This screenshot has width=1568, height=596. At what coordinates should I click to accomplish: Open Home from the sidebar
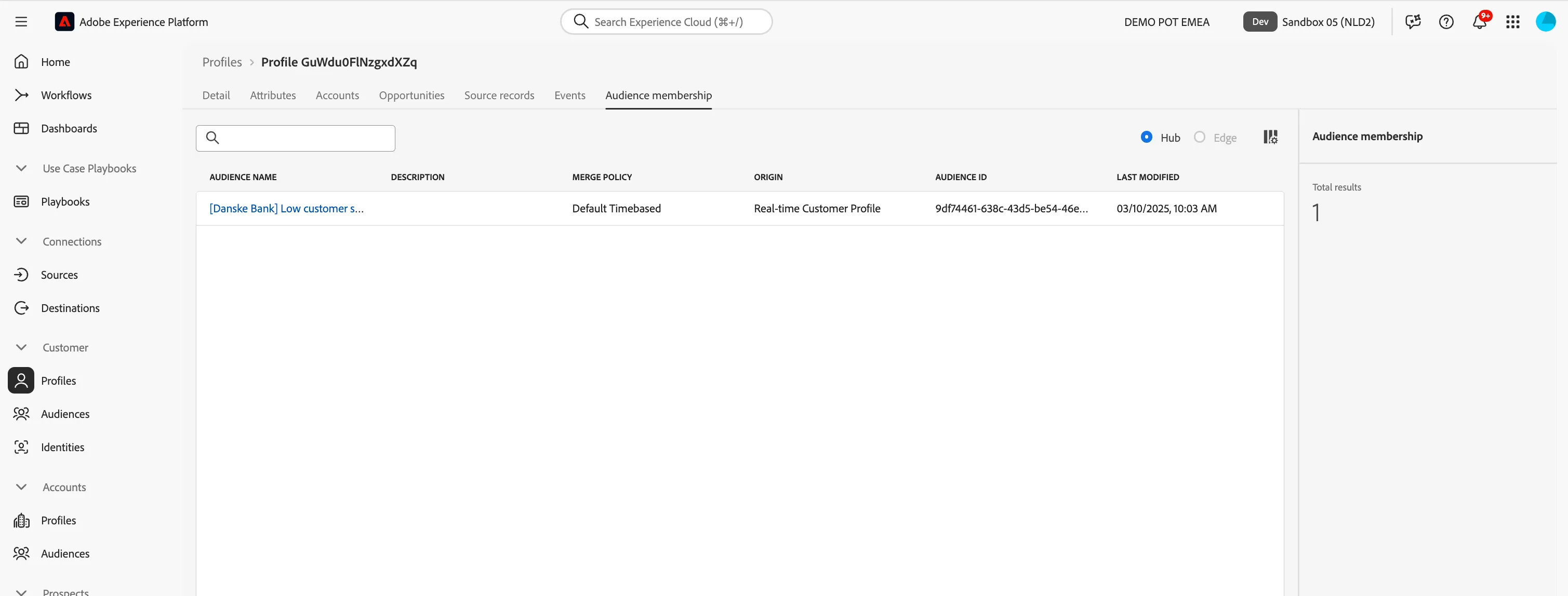click(56, 62)
